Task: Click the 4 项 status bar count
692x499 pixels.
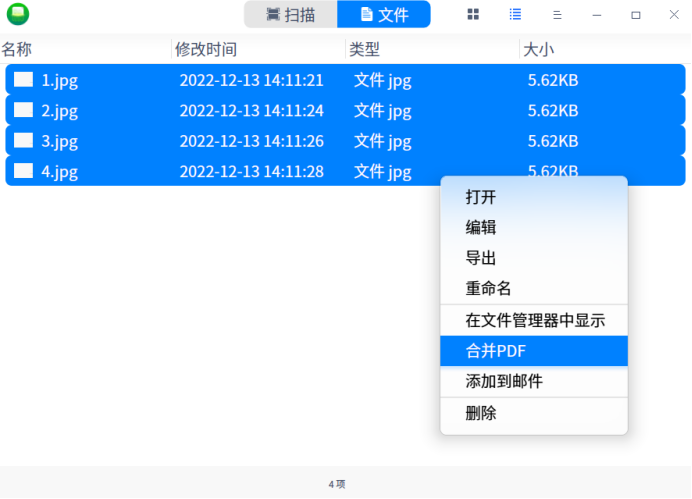Action: (x=337, y=484)
